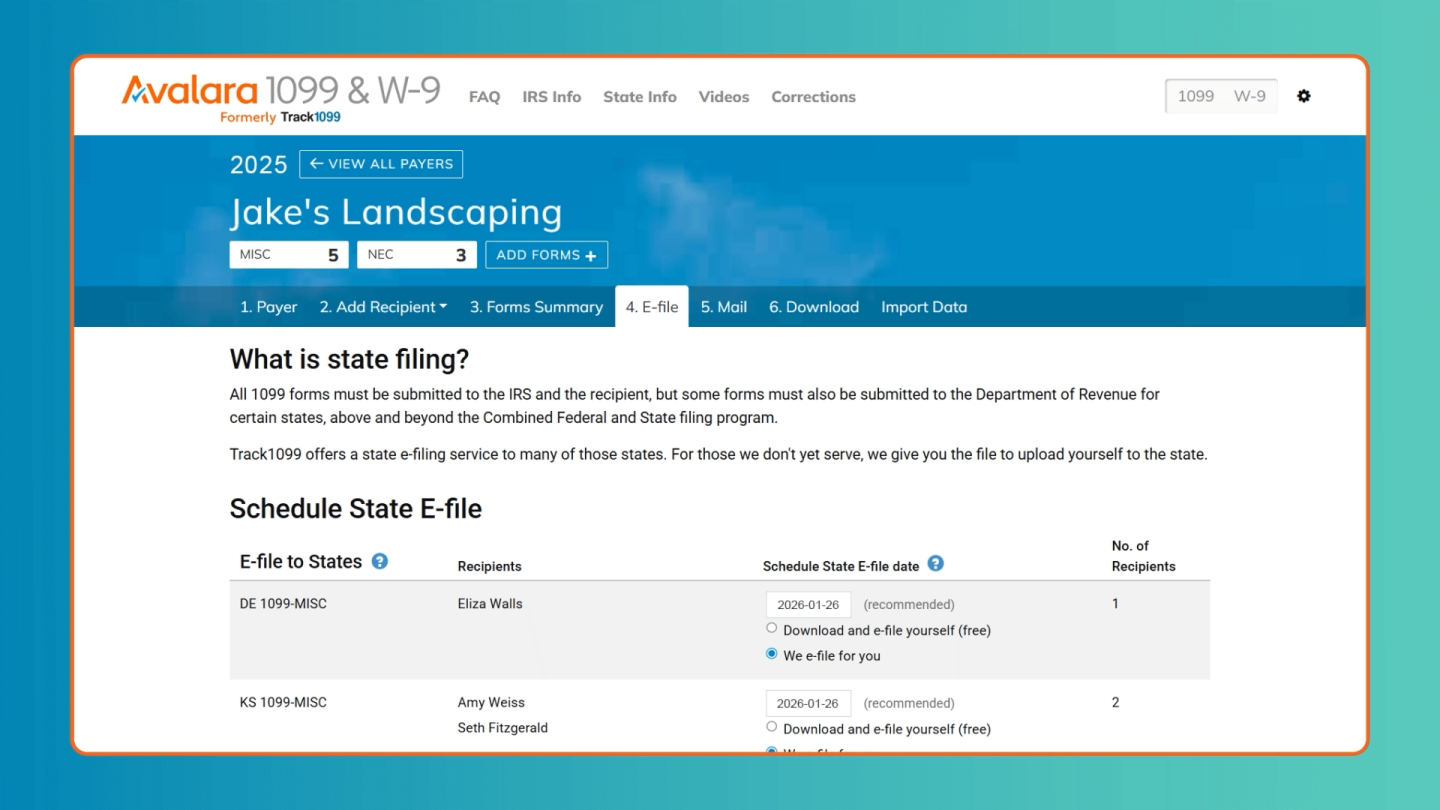This screenshot has height=810, width=1440.
Task: Open the Forms Summary tab
Action: click(x=536, y=307)
